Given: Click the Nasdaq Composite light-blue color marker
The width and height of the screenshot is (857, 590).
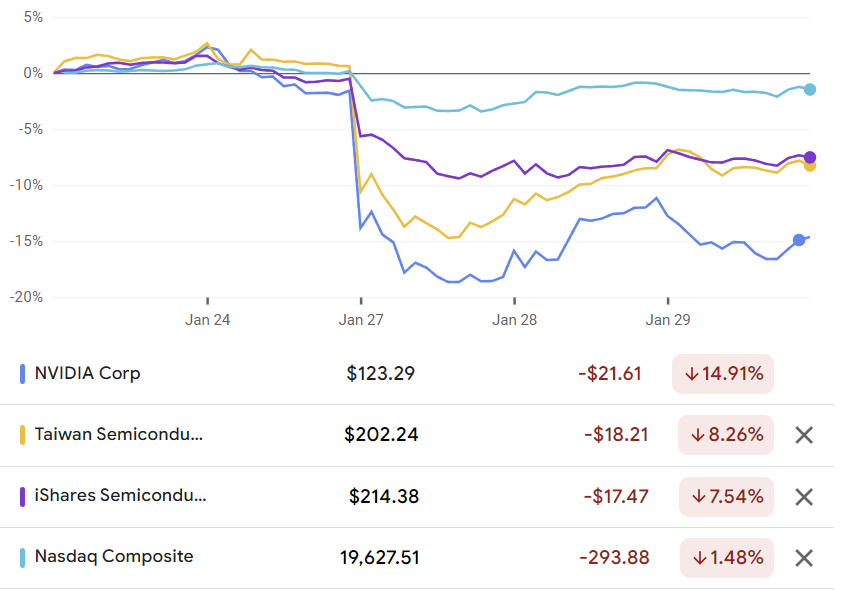Looking at the screenshot, I should click(23, 557).
